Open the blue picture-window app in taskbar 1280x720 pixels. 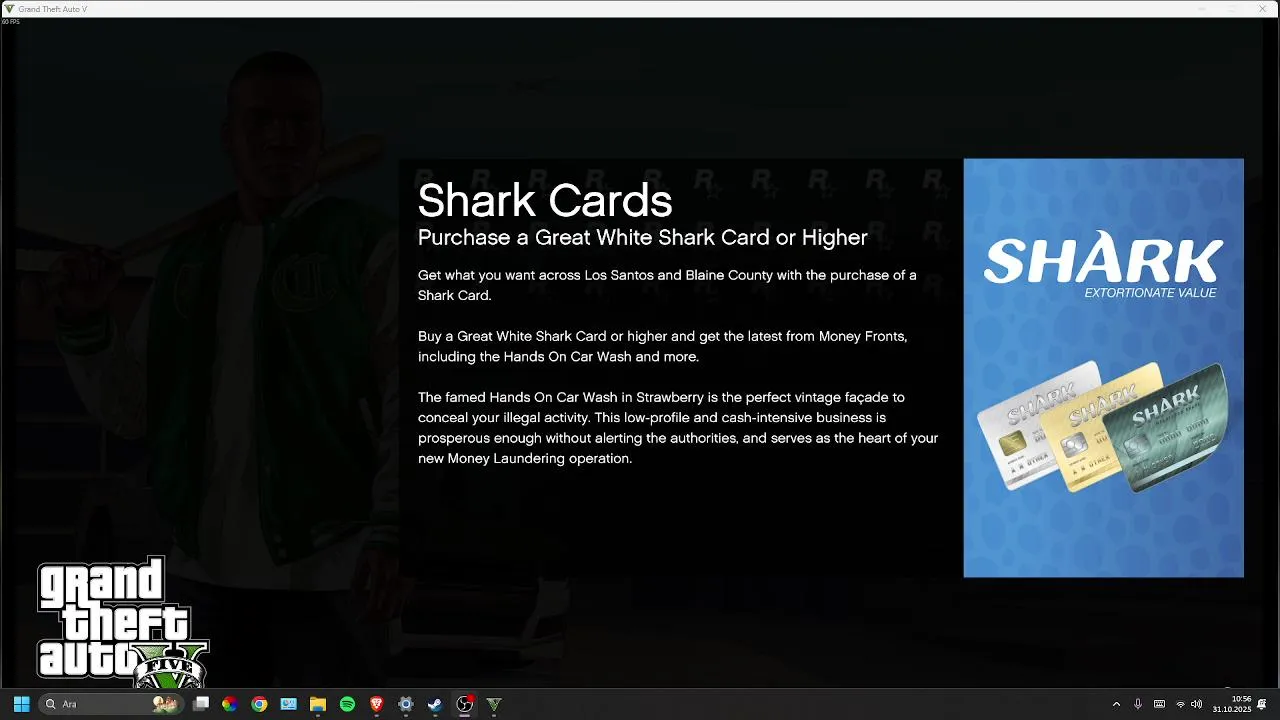[288, 704]
